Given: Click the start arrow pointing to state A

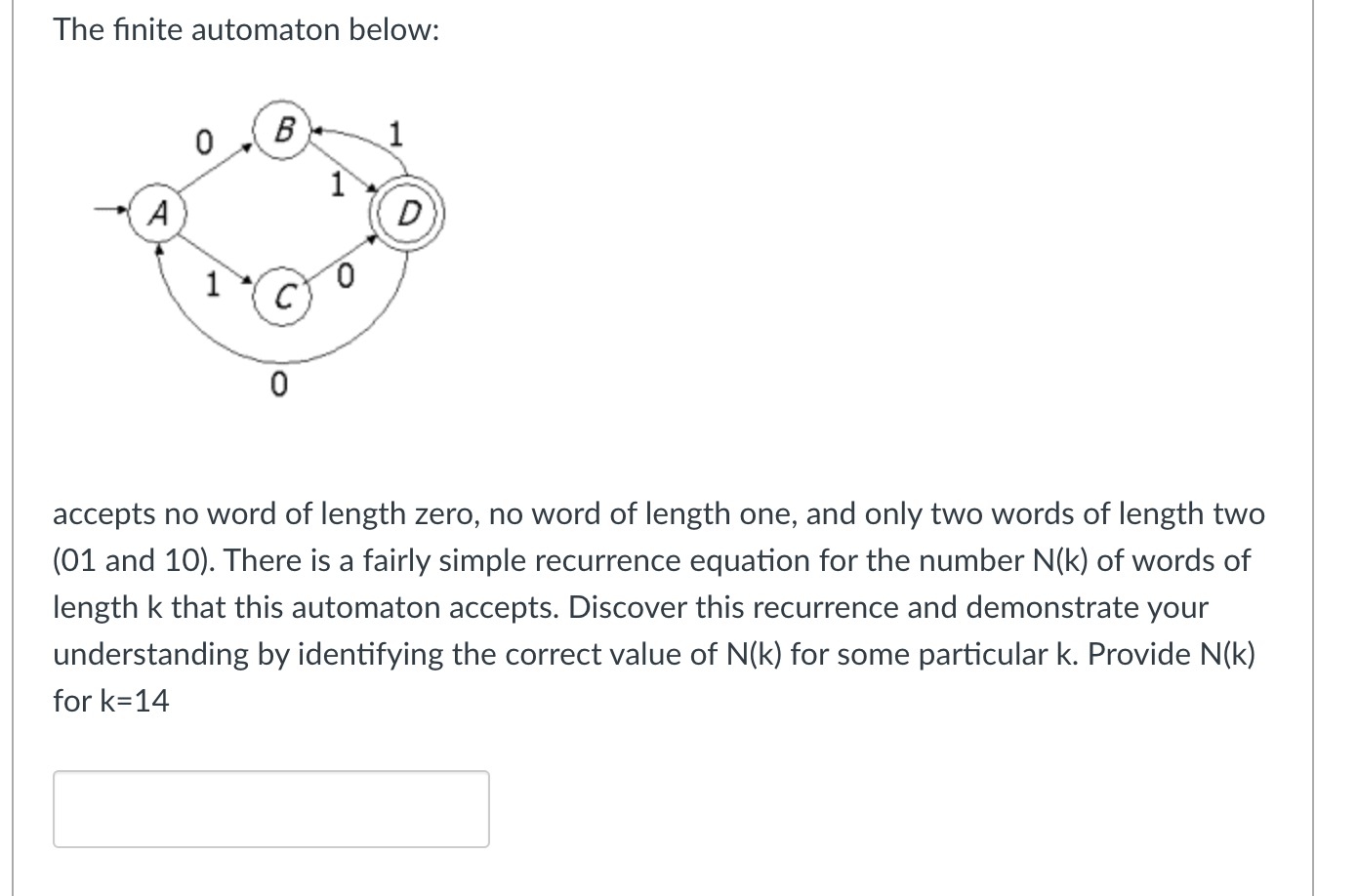Looking at the screenshot, I should [110, 208].
